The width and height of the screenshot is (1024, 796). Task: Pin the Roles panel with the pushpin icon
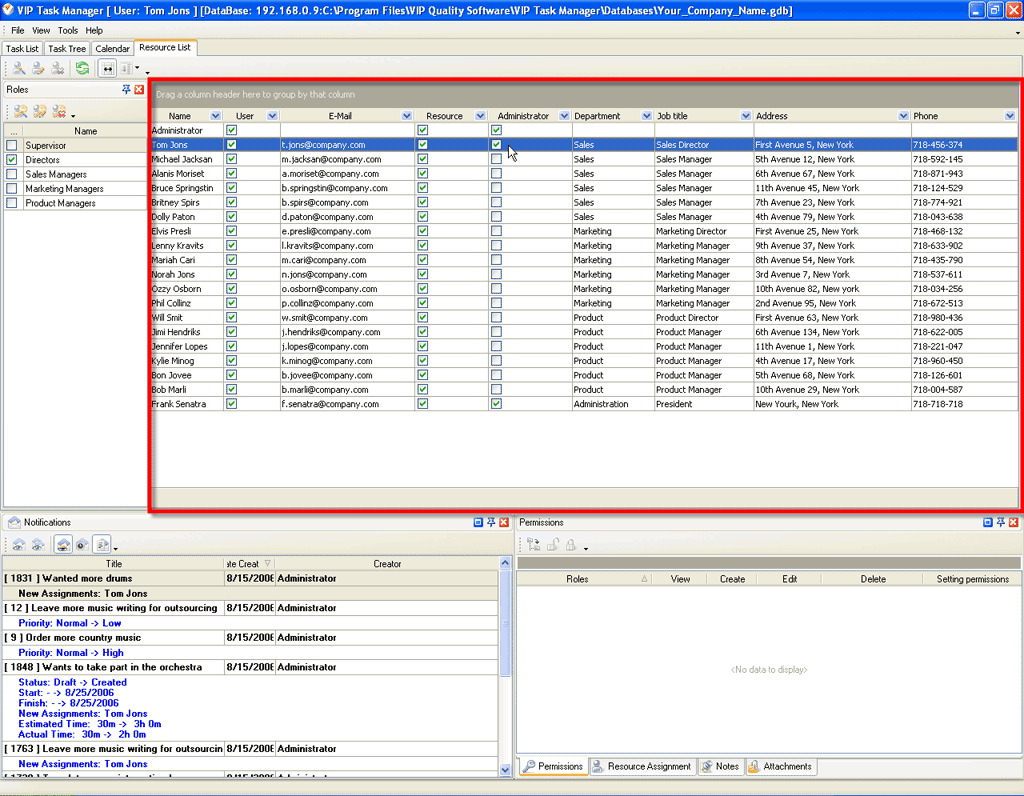tap(127, 90)
